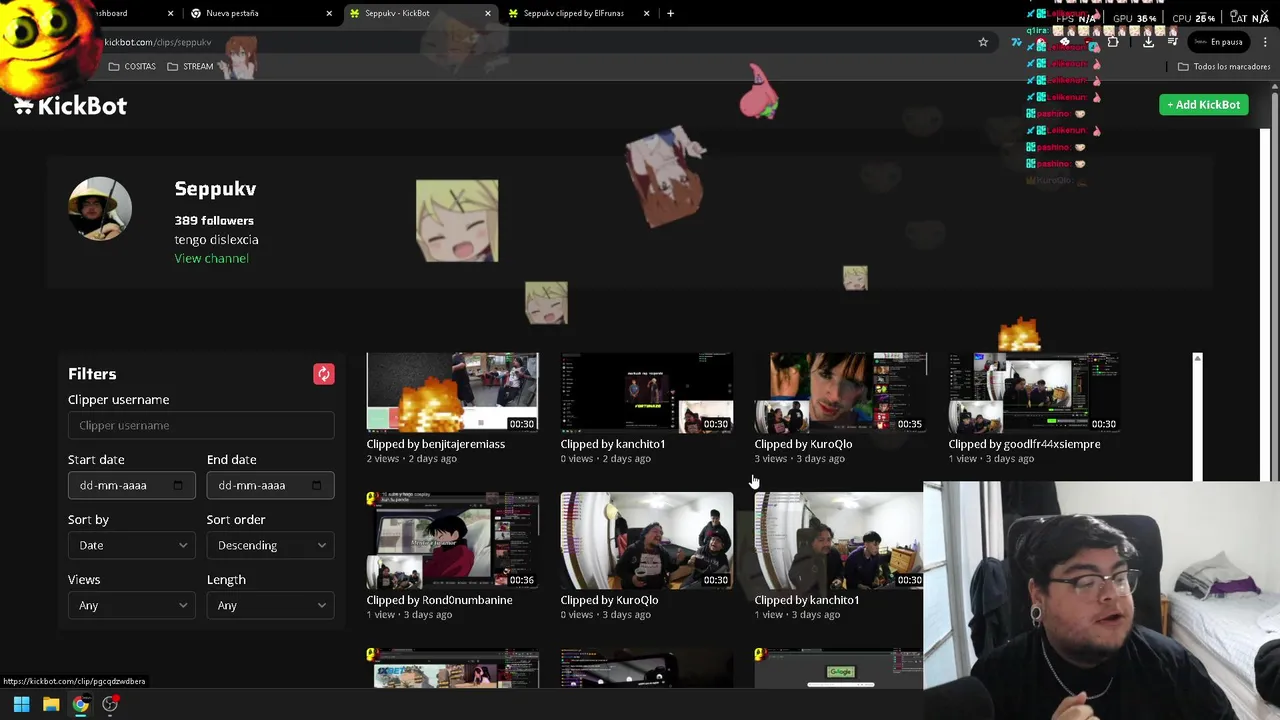This screenshot has height=720, width=1280.
Task: Click 'Clipped by goodlfr44xsiempre' title
Action: point(1024,444)
